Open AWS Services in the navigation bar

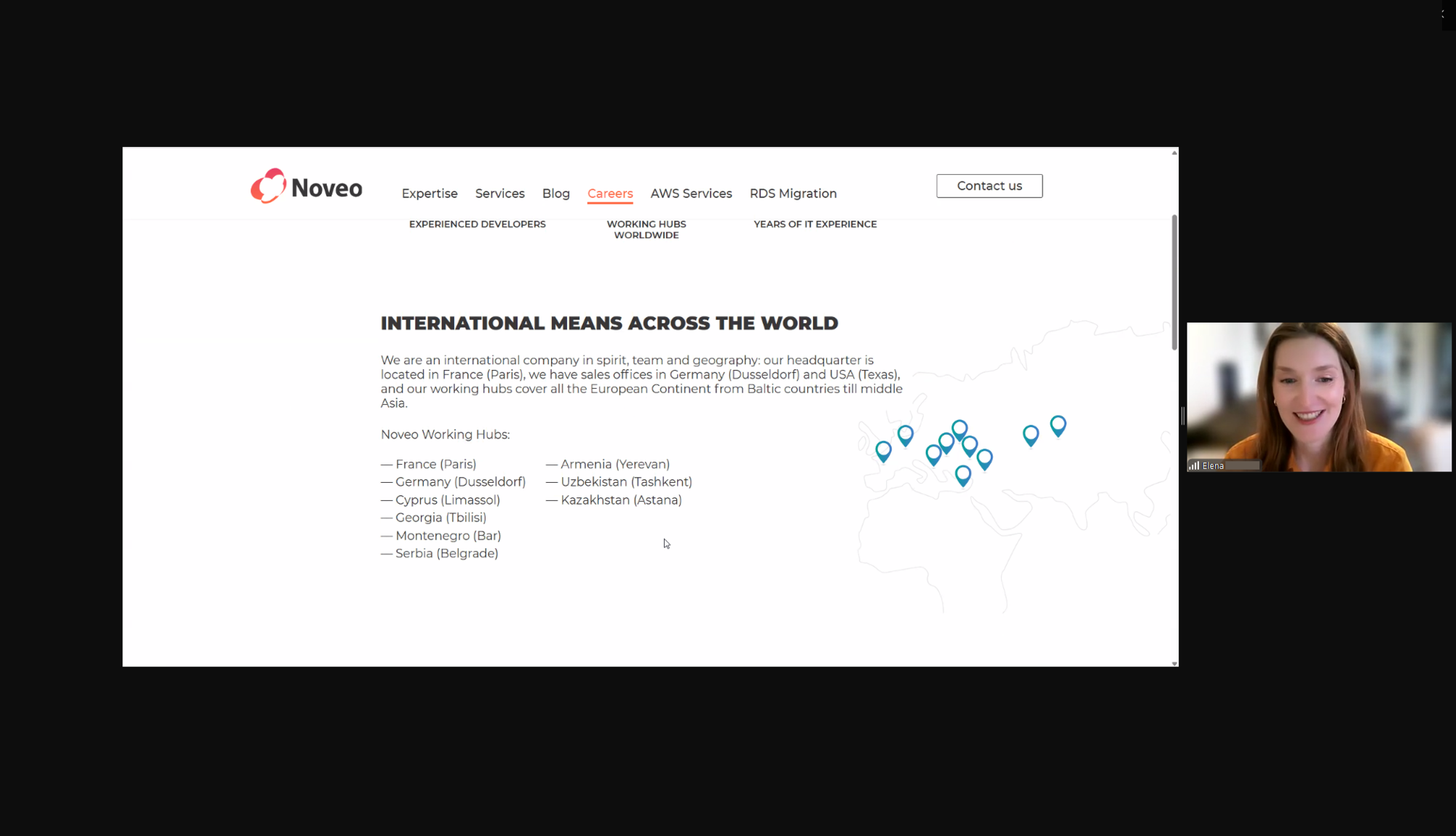coord(691,194)
